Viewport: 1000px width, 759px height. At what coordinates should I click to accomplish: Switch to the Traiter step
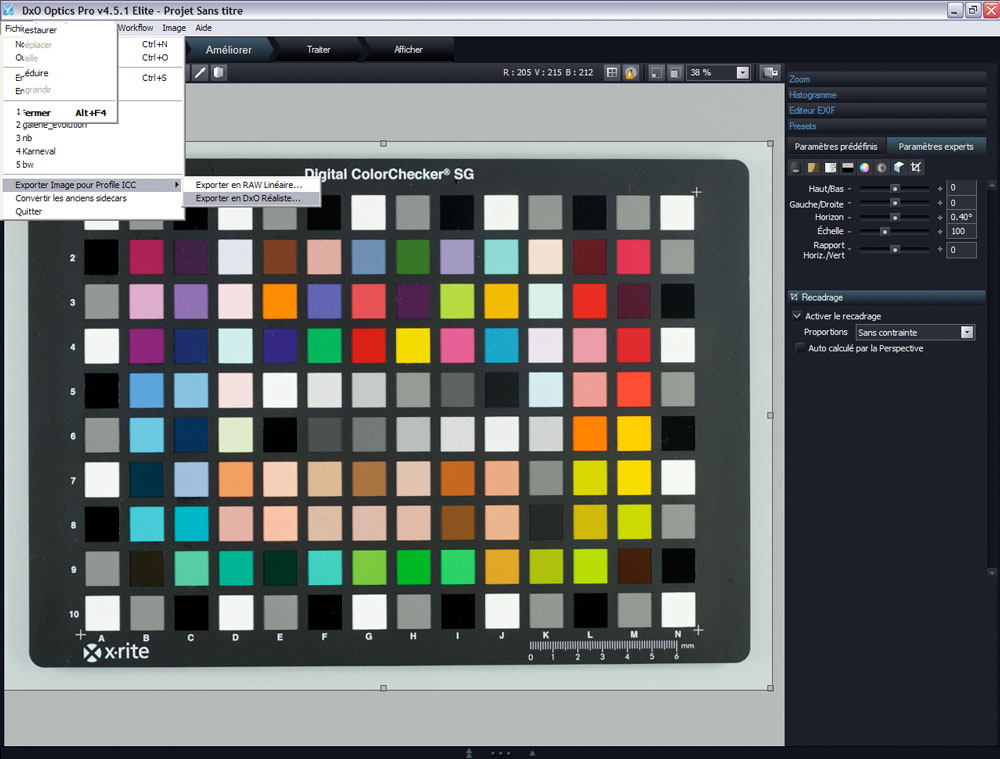[x=318, y=50]
